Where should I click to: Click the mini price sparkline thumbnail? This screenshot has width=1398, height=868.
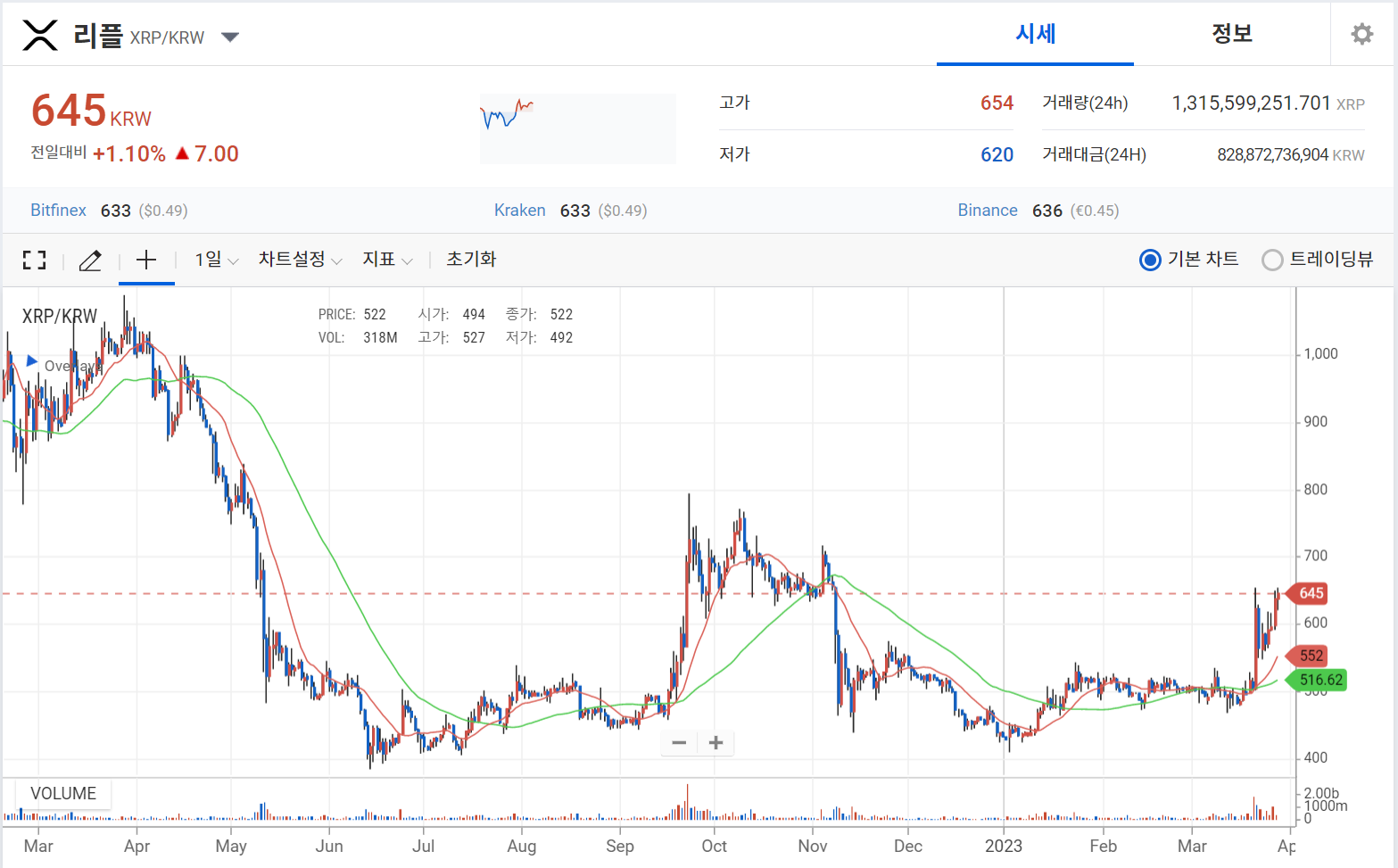point(577,128)
